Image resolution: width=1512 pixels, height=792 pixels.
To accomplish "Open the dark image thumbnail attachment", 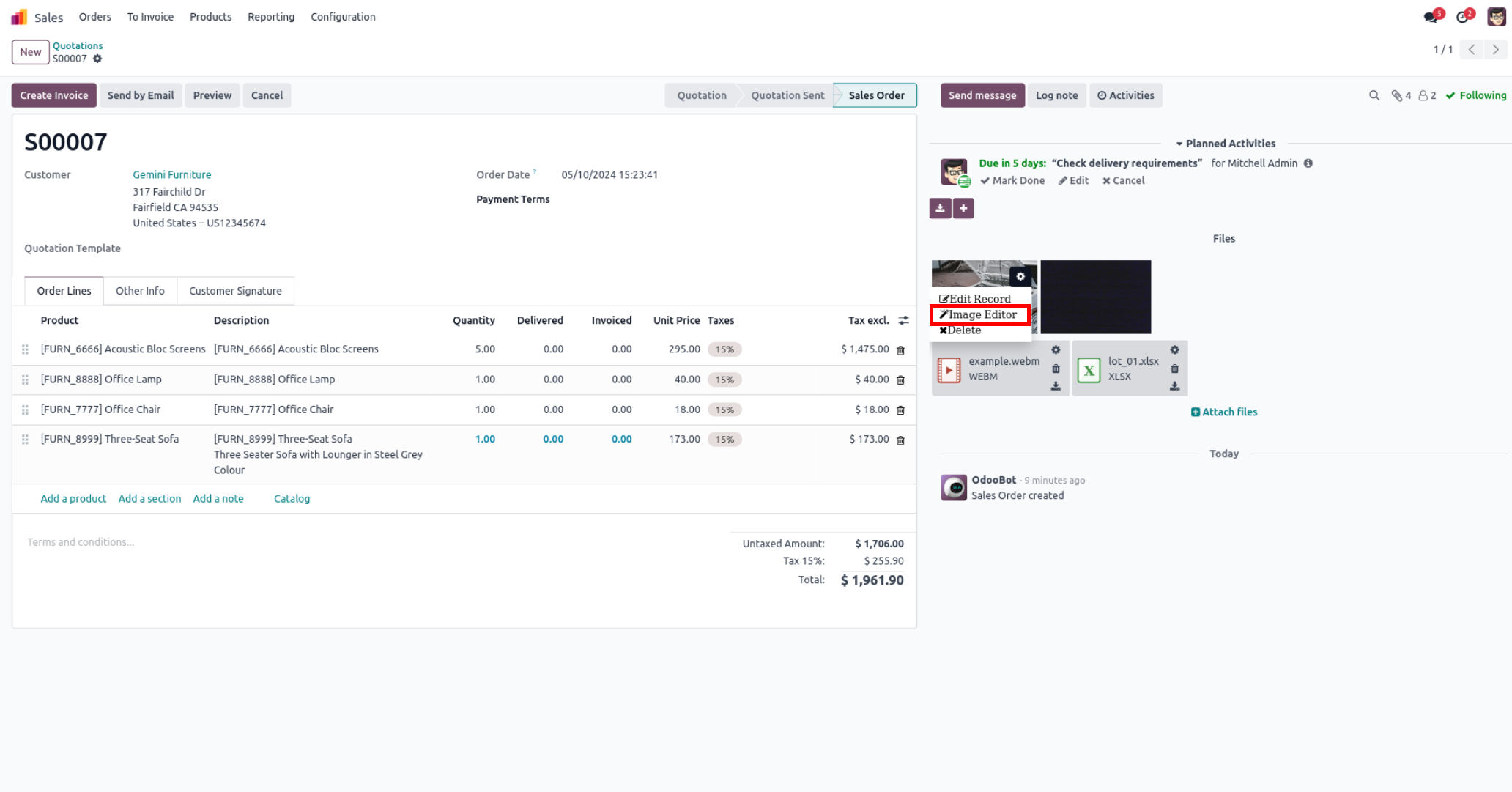I will click(1095, 297).
